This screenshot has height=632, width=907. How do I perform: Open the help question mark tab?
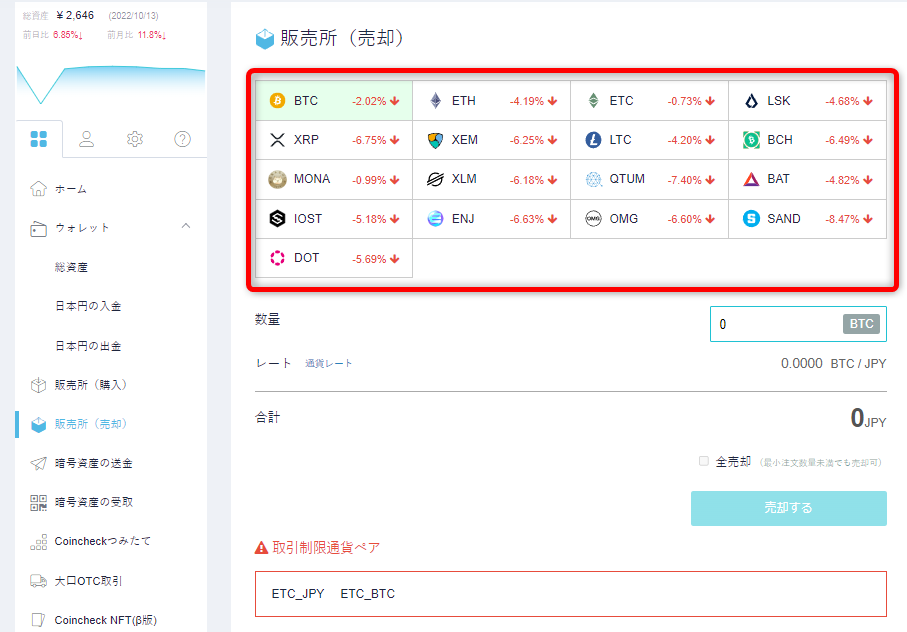click(x=182, y=139)
